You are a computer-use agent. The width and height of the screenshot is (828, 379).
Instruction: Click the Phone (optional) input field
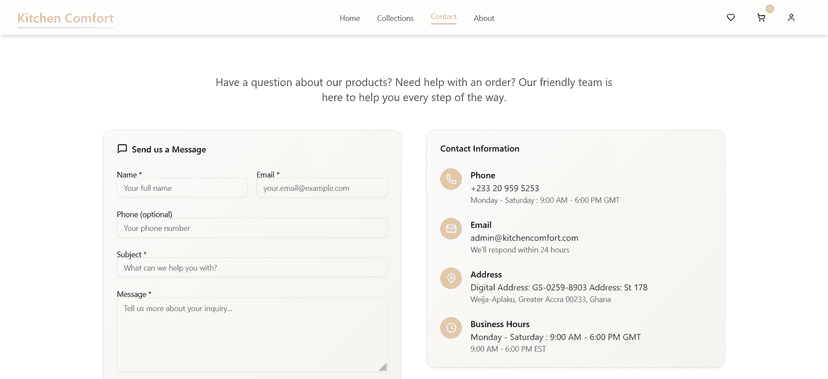click(x=252, y=228)
